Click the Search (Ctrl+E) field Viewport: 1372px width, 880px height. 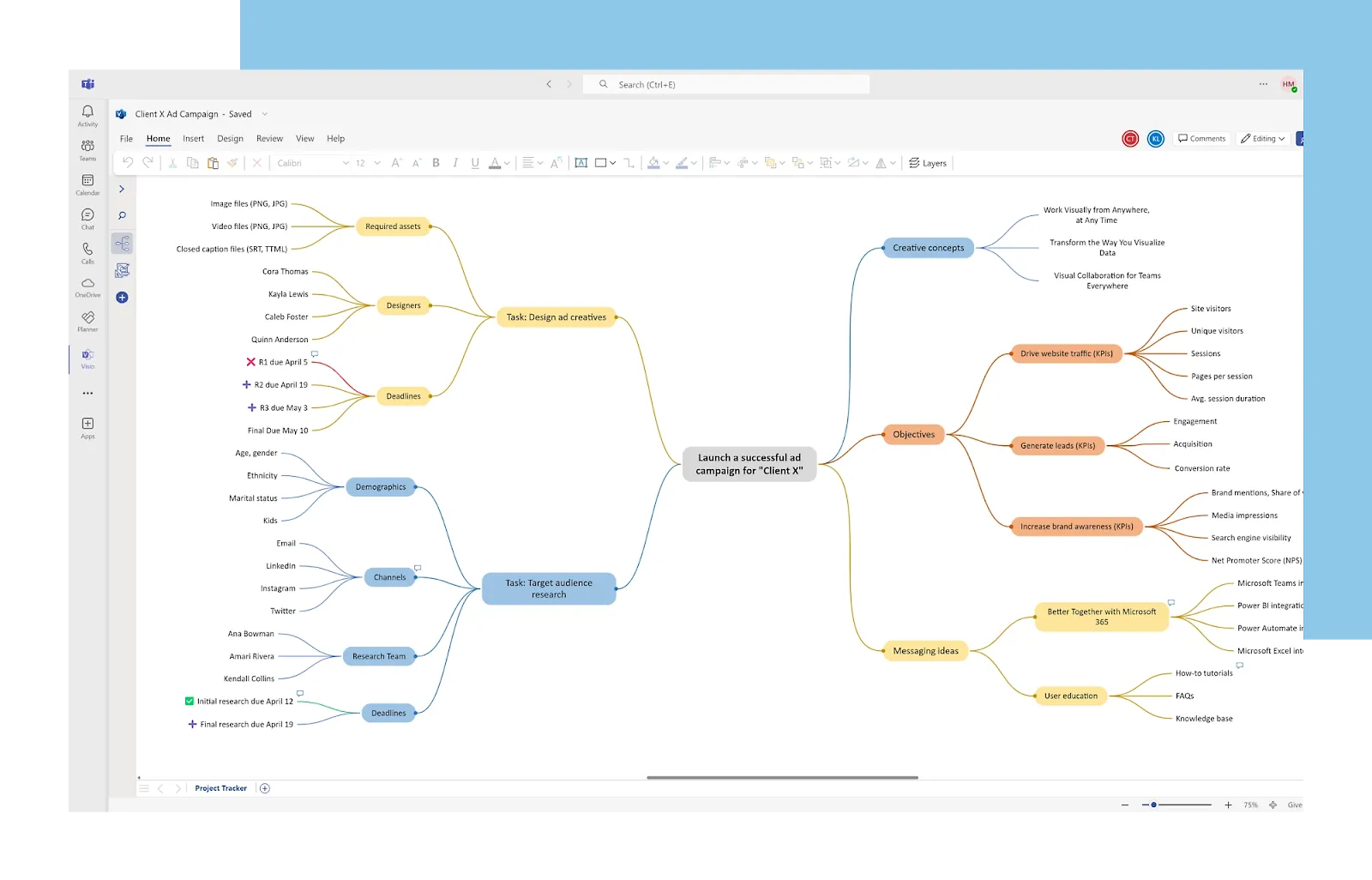pyautogui.click(x=726, y=84)
